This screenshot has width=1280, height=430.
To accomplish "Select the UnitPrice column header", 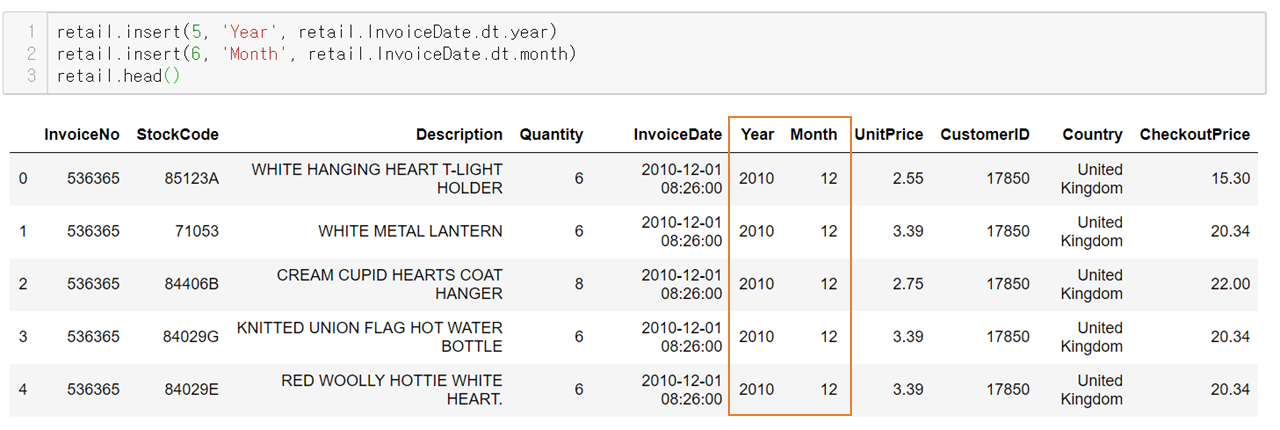I will point(889,134).
